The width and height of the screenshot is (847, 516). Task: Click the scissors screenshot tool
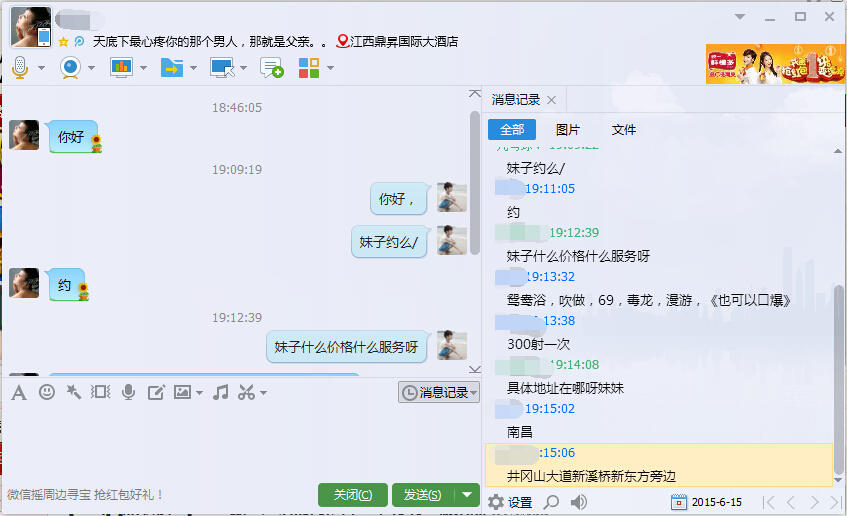pos(246,392)
